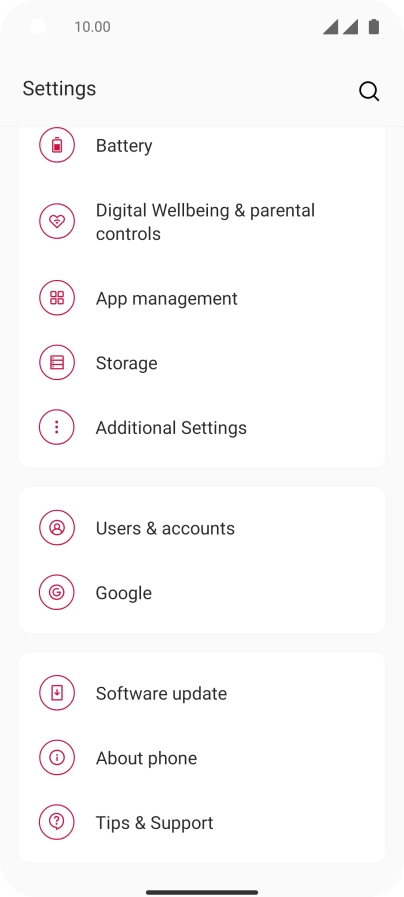The height and width of the screenshot is (897, 404).
Task: Tap the Additional Settings three-dot icon
Action: 57,427
